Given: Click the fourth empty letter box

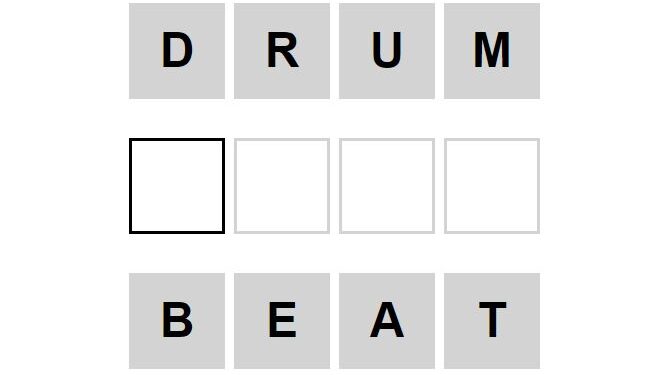Looking at the screenshot, I should tap(492, 186).
